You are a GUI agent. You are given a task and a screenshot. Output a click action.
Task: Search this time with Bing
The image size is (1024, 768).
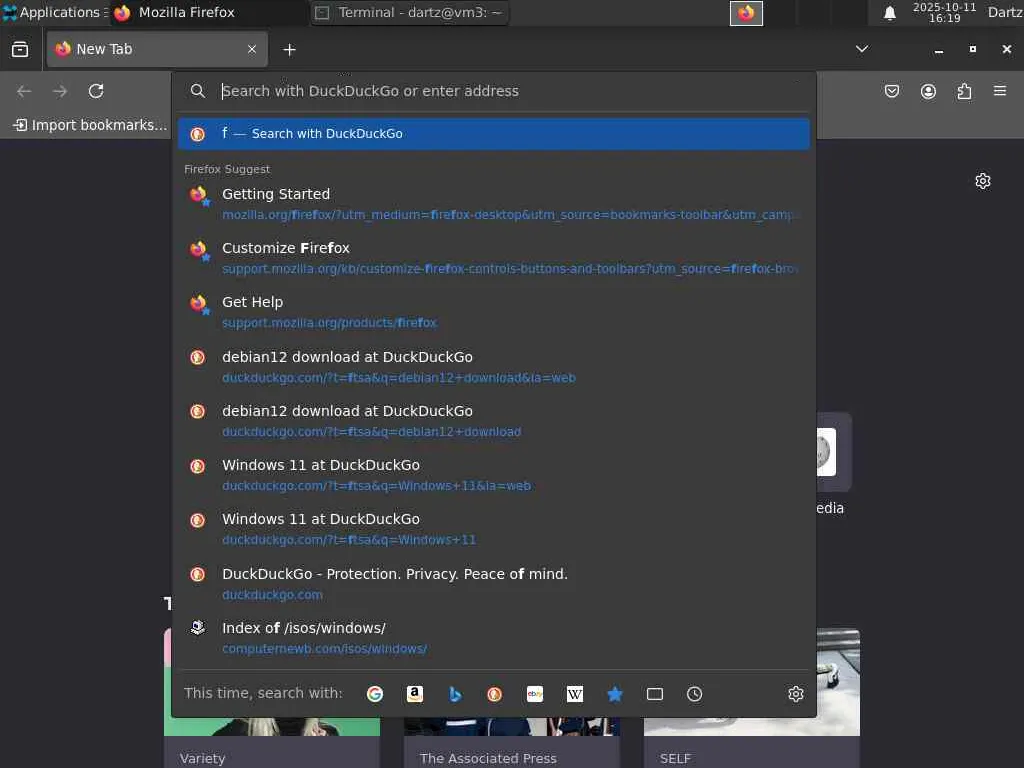tap(455, 694)
